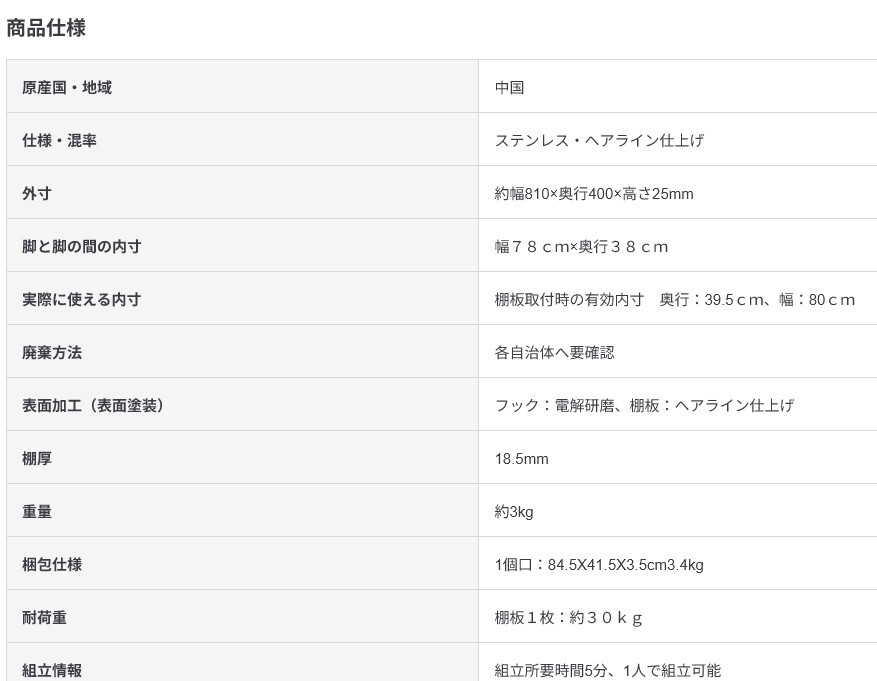Select the 外寸 row label
Image resolution: width=877 pixels, height=681 pixels.
pyautogui.click(x=37, y=193)
